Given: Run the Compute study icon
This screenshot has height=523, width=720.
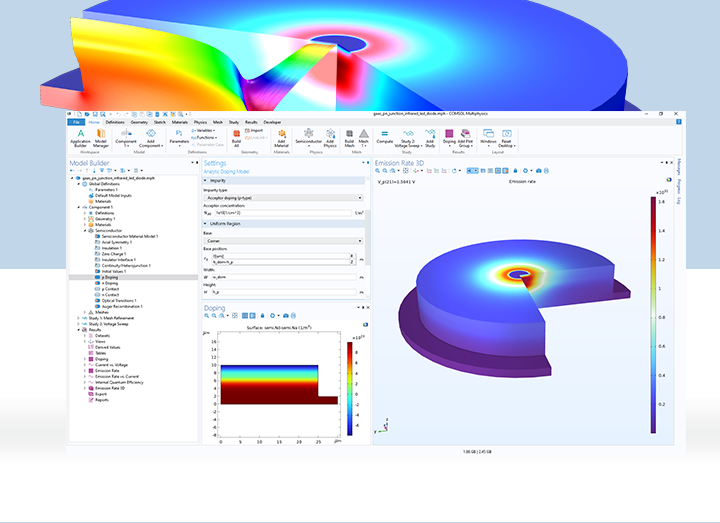Looking at the screenshot, I should pos(383,136).
